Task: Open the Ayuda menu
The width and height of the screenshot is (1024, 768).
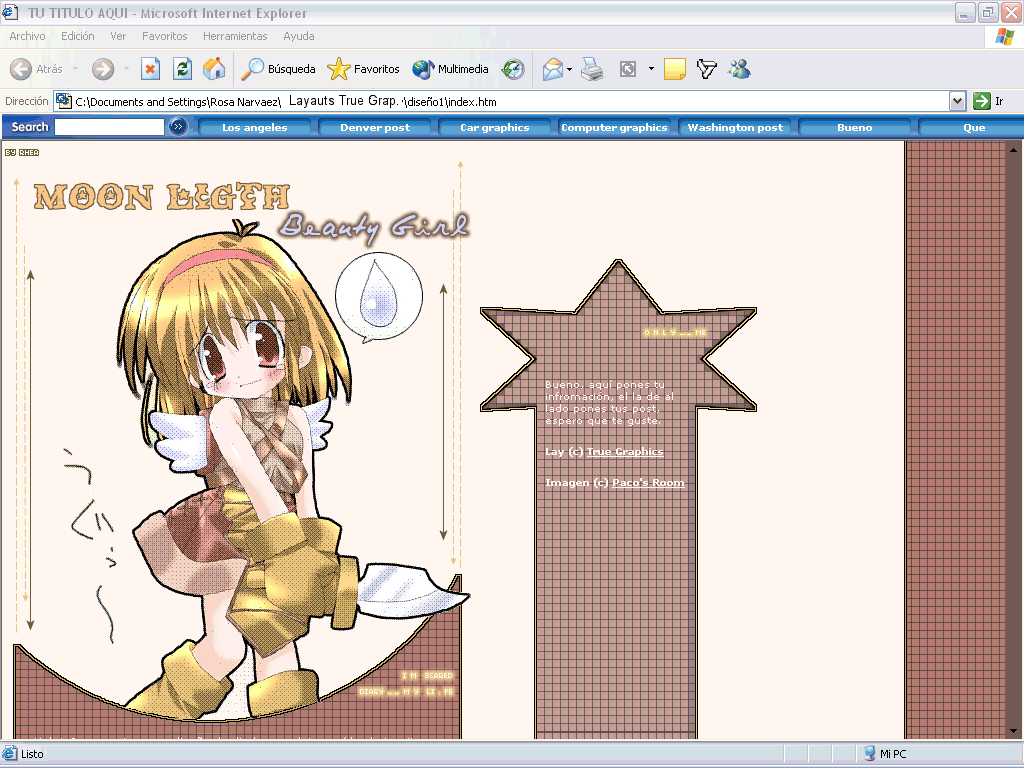Action: tap(298, 37)
